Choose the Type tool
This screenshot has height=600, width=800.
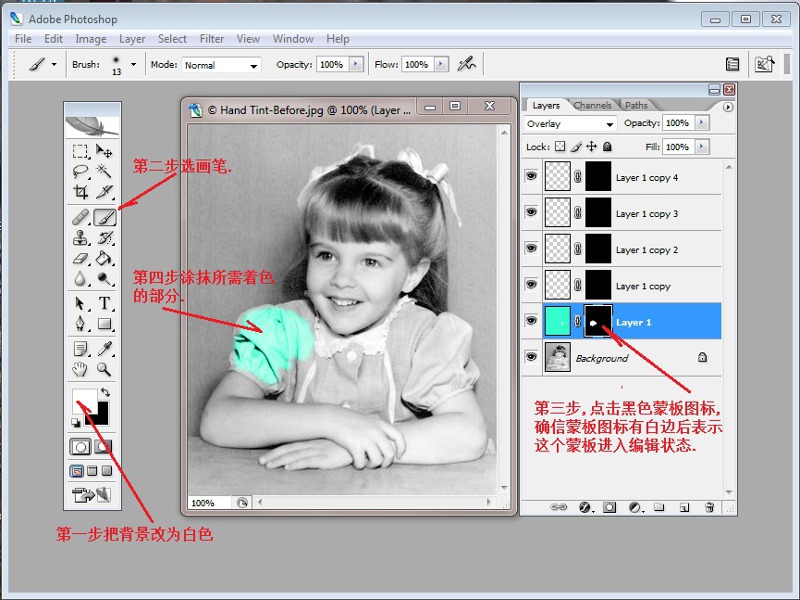[x=104, y=302]
